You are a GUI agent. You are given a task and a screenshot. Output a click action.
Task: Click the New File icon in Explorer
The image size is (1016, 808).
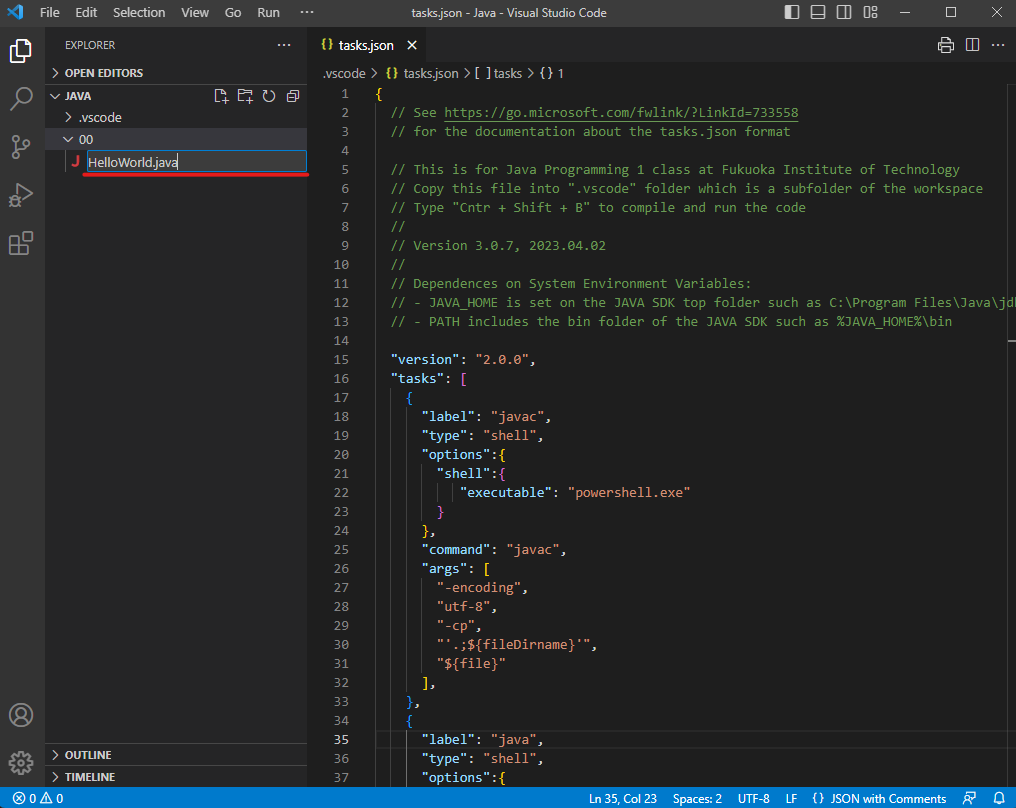(222, 96)
